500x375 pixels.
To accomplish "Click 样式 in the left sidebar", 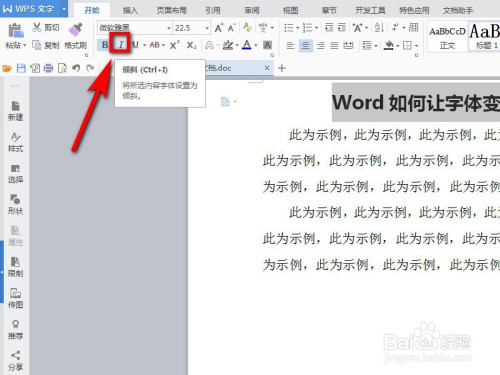I will pyautogui.click(x=15, y=142).
